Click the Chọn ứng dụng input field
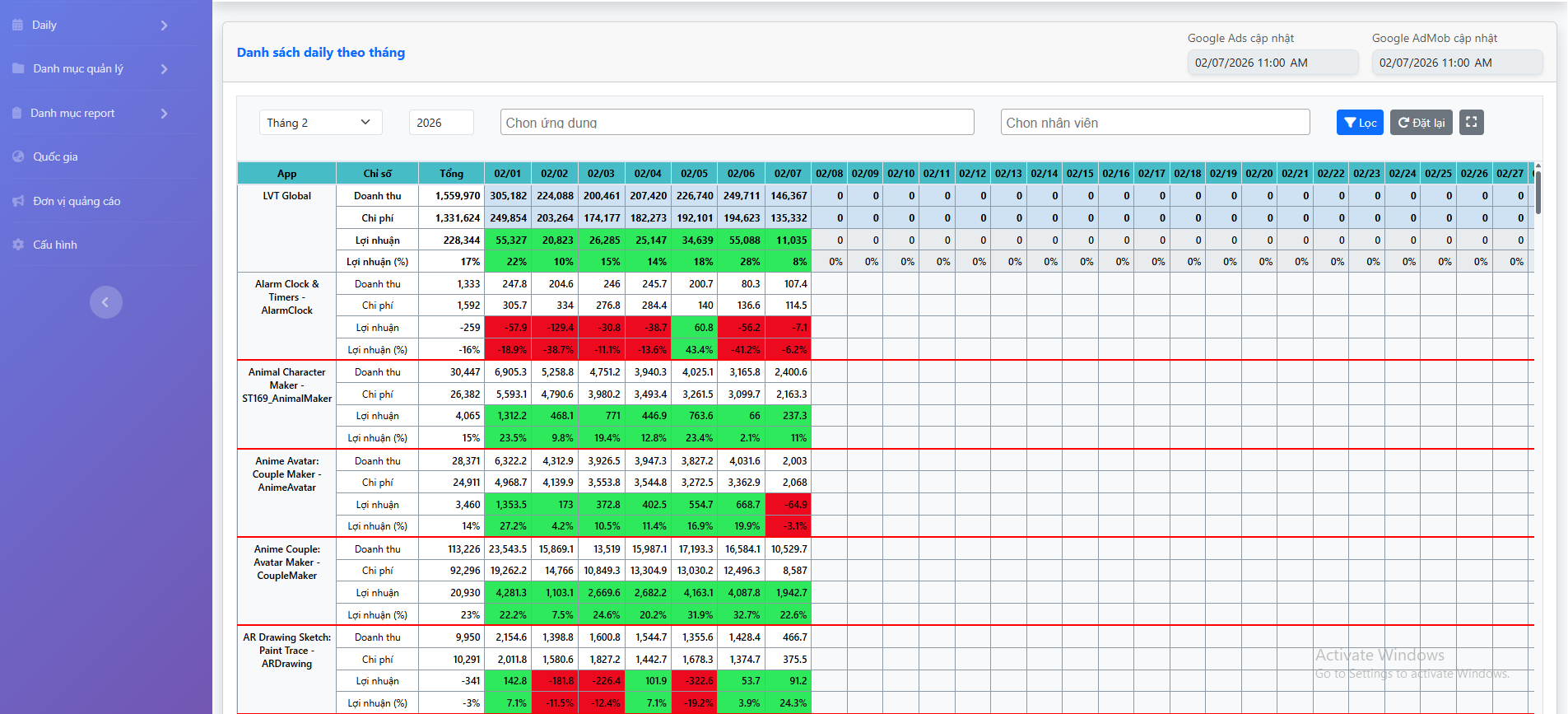1568x714 pixels. [737, 123]
